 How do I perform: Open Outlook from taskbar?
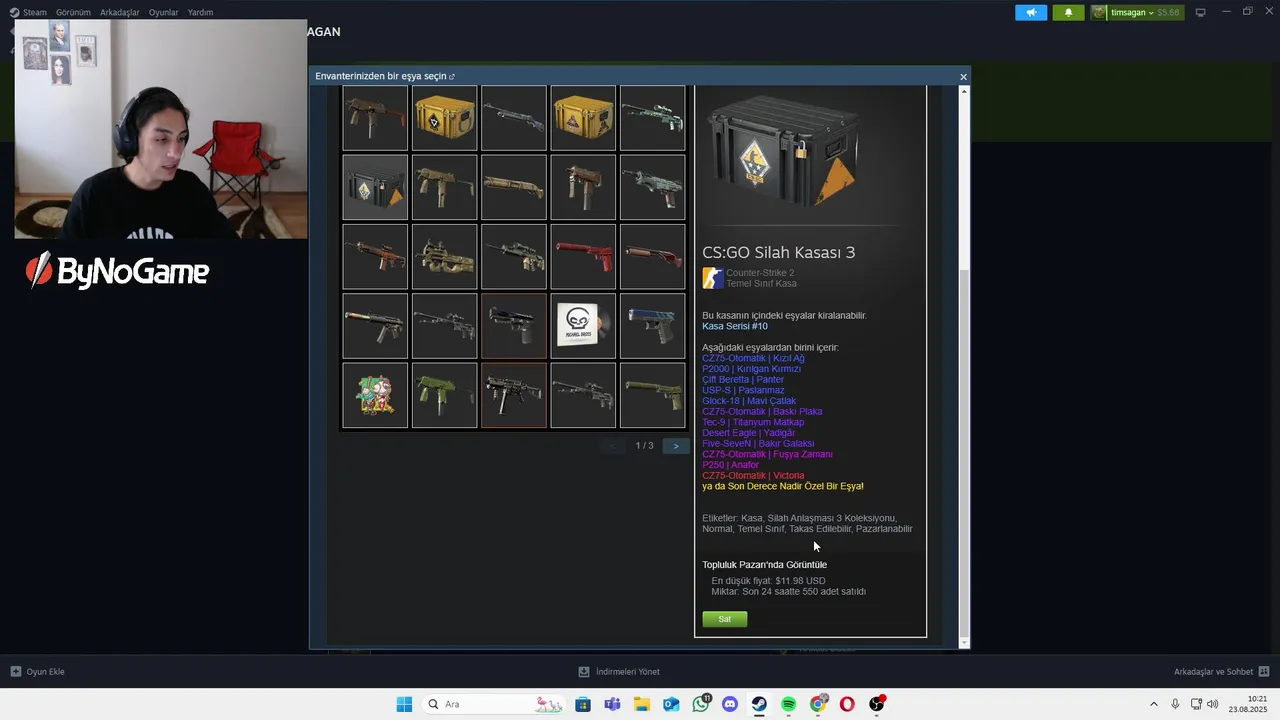[x=671, y=704]
